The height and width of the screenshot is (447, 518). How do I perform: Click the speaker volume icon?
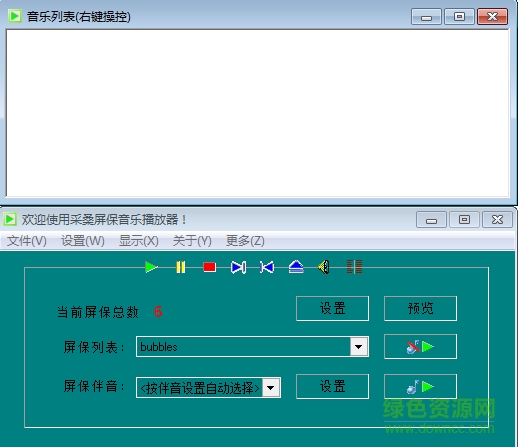pyautogui.click(x=324, y=267)
